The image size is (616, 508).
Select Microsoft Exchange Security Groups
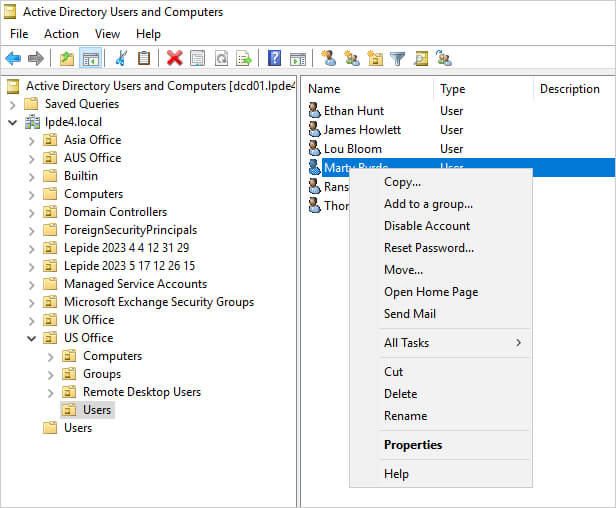coord(159,302)
